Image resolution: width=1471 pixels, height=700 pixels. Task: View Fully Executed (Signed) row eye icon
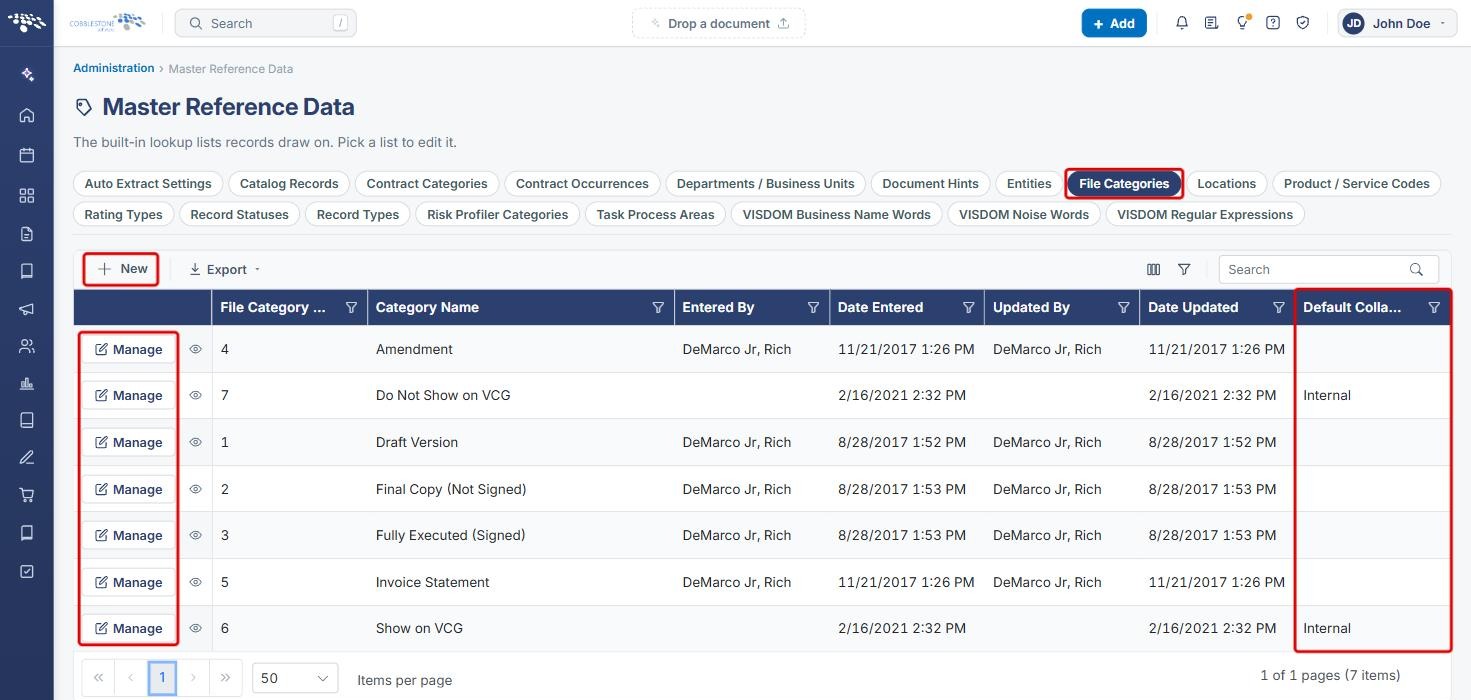pos(196,535)
